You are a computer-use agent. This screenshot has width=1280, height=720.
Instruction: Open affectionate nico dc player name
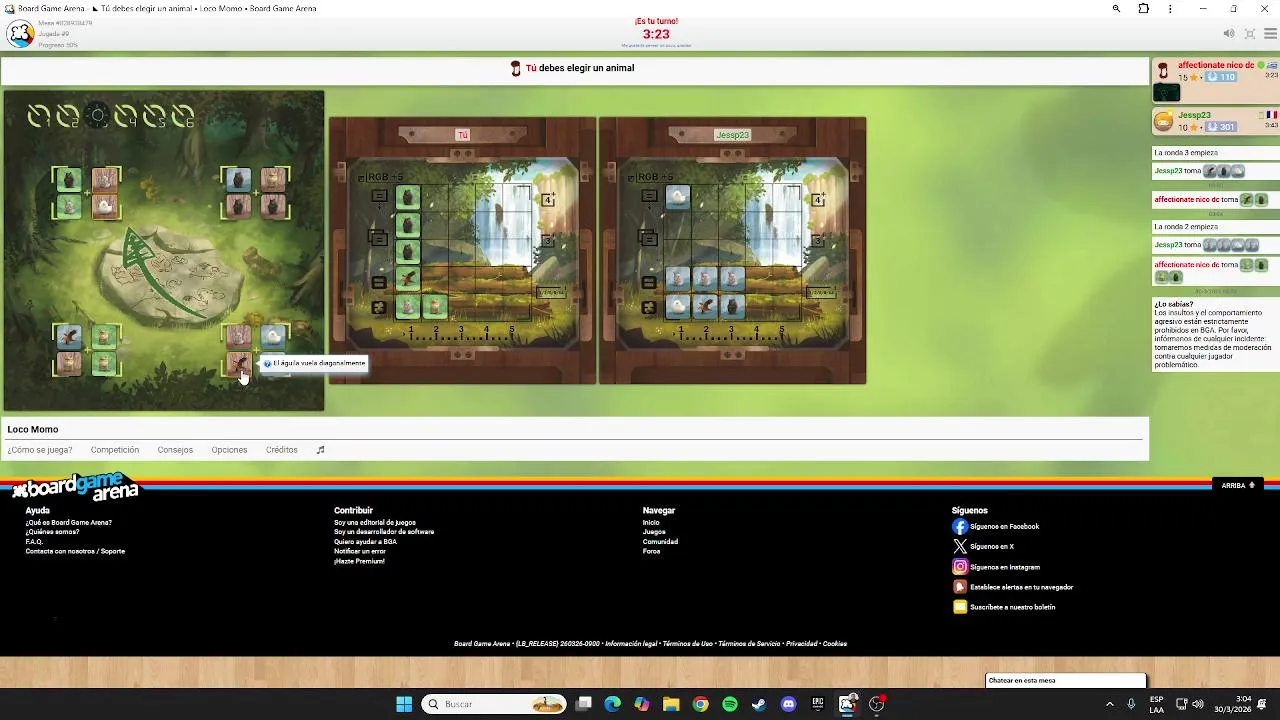1216,65
